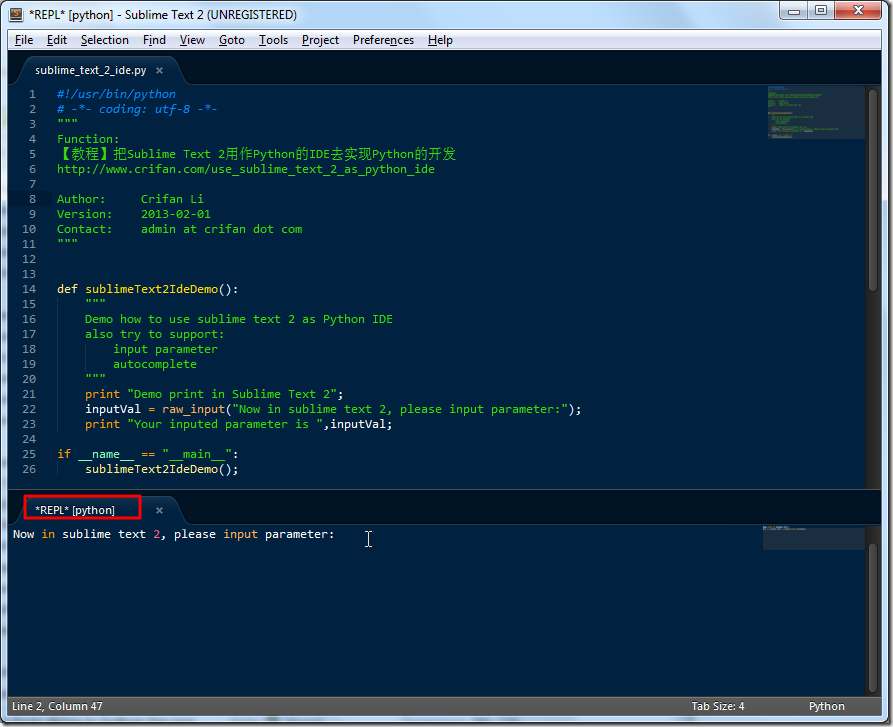Viewport: 893px width, 727px height.
Task: Click the system menu icon at window top-left
Action: coord(14,14)
